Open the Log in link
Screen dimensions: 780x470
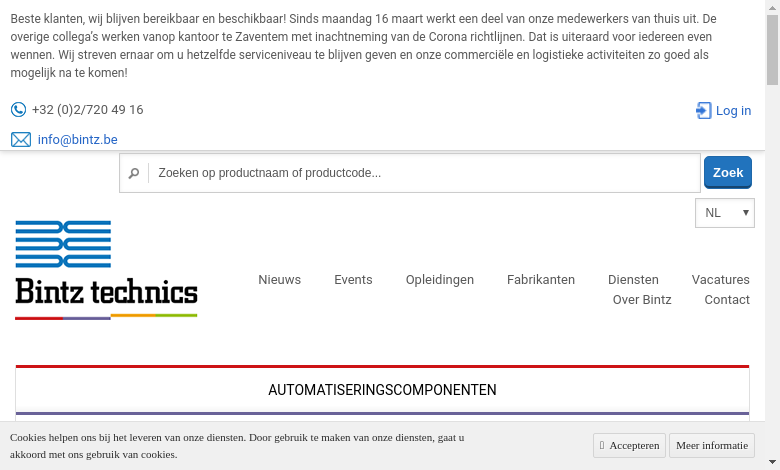tap(733, 111)
